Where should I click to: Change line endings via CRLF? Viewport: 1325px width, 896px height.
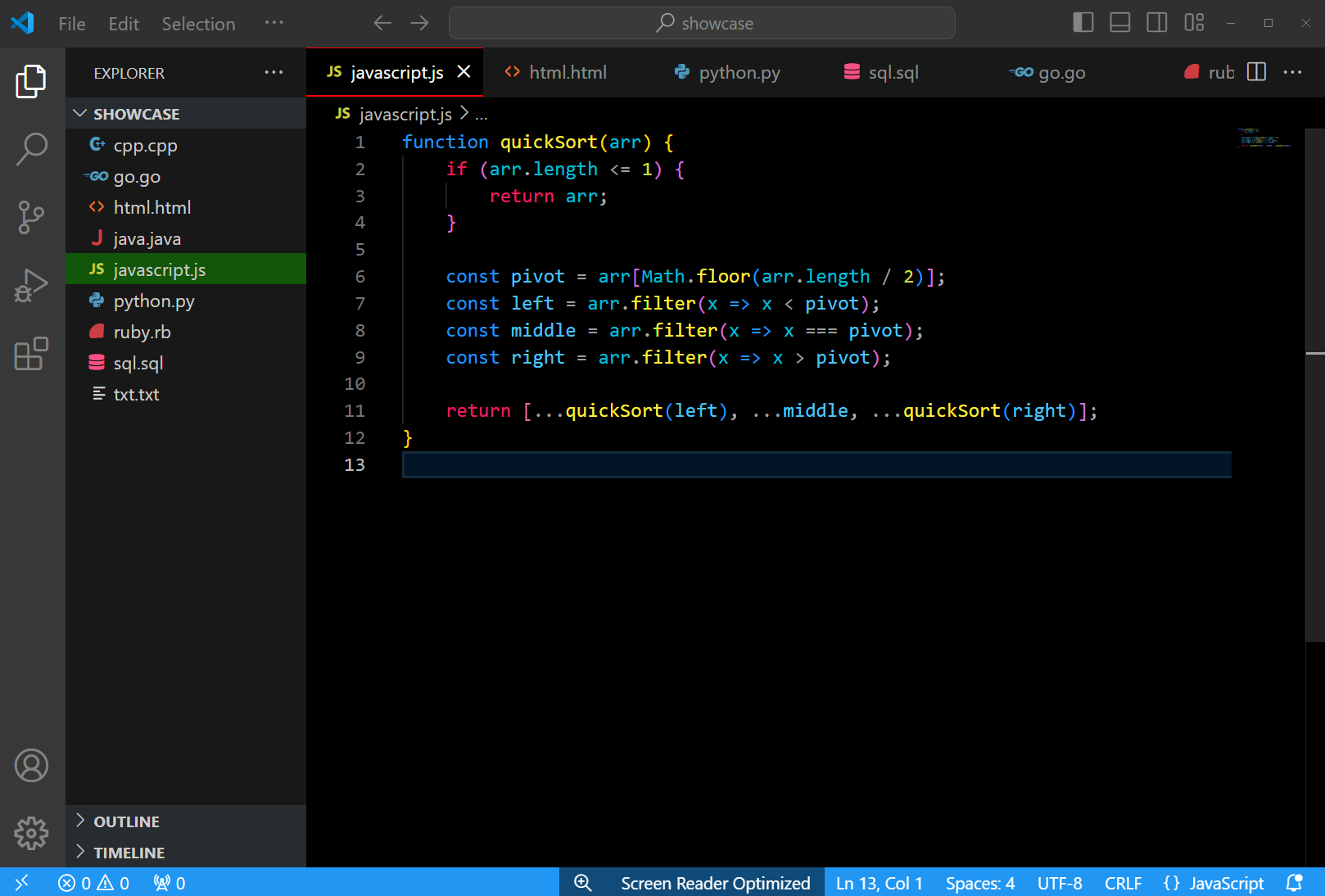point(1123,883)
